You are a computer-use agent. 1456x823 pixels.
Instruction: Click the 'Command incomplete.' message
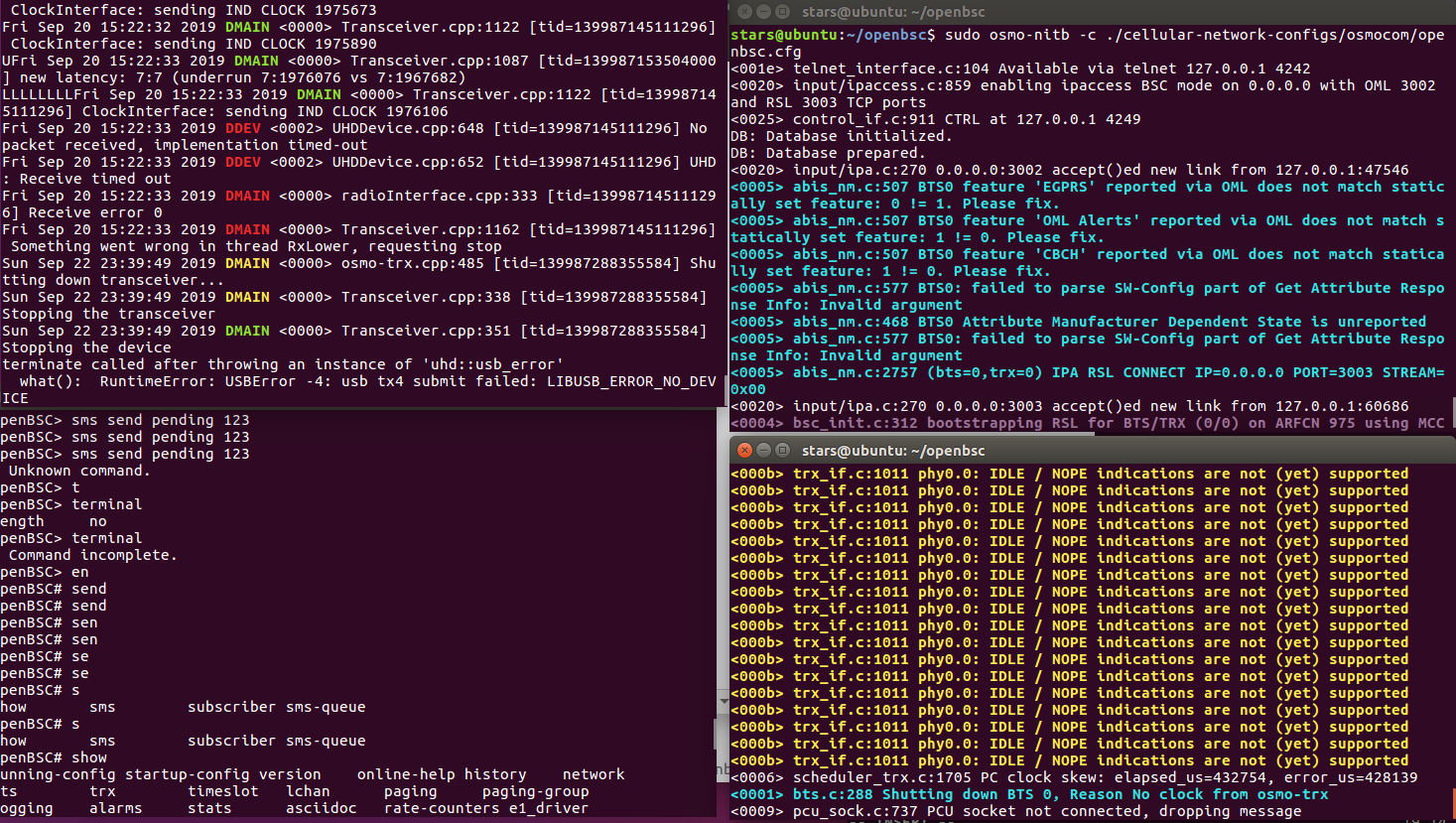click(x=92, y=555)
